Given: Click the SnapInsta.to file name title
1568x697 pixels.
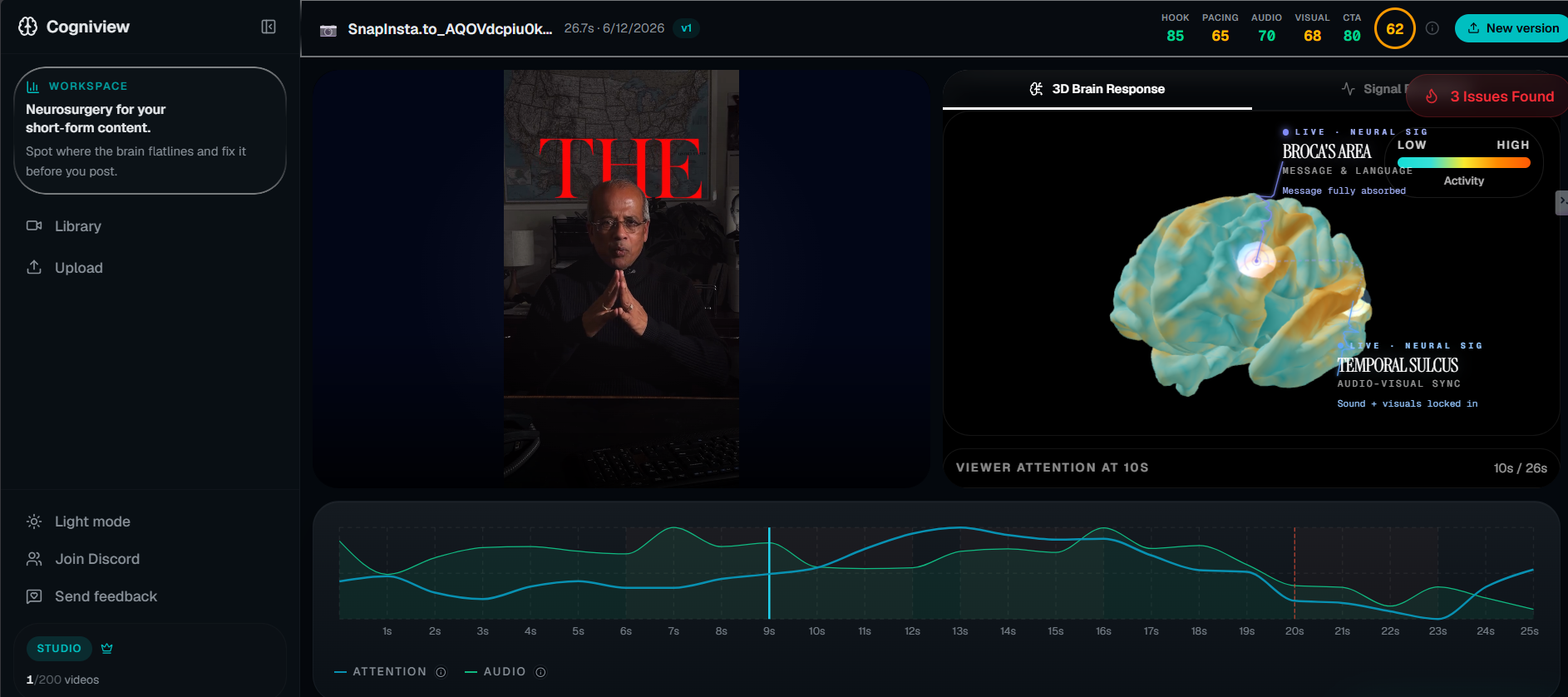Looking at the screenshot, I should pos(450,29).
